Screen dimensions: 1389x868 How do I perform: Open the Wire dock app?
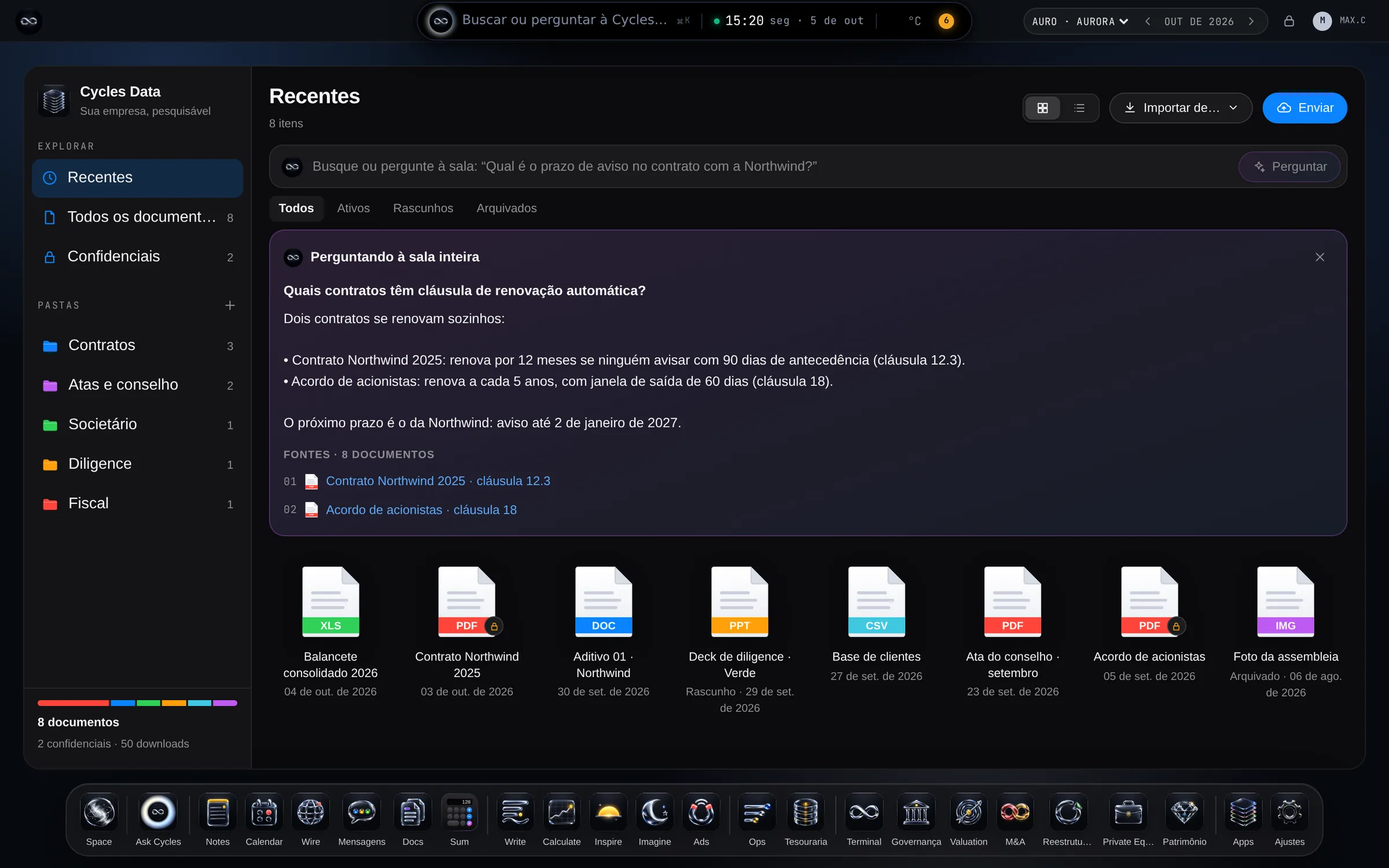pos(311,819)
